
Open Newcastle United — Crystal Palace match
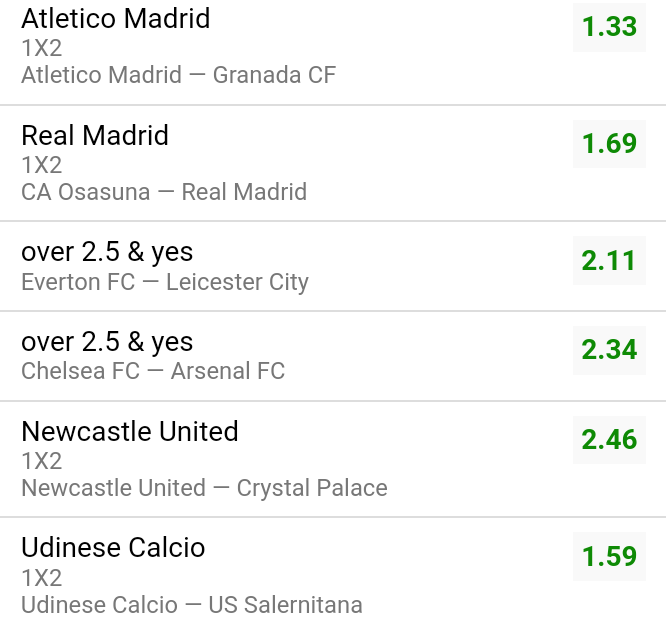(204, 488)
